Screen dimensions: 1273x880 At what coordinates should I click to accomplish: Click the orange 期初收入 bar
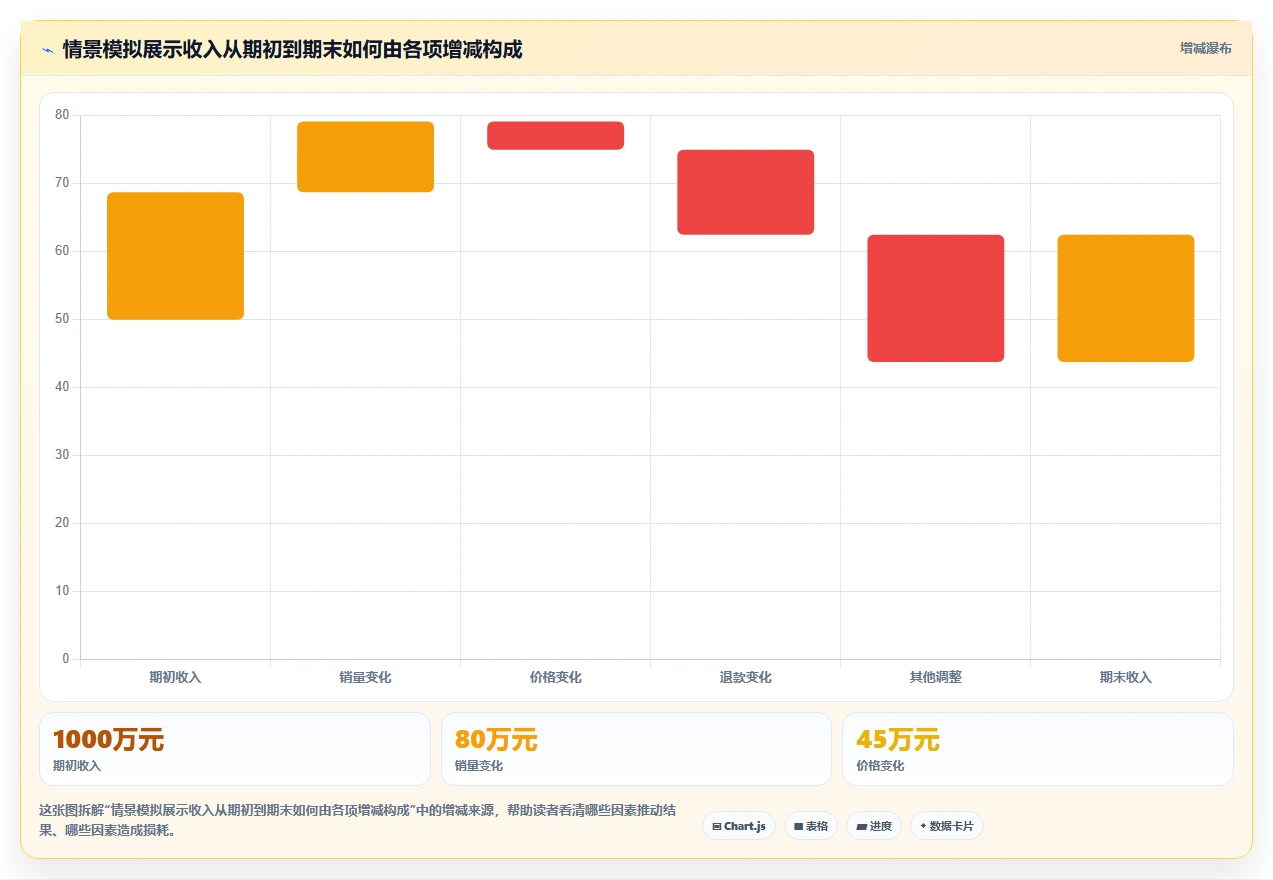pos(175,256)
